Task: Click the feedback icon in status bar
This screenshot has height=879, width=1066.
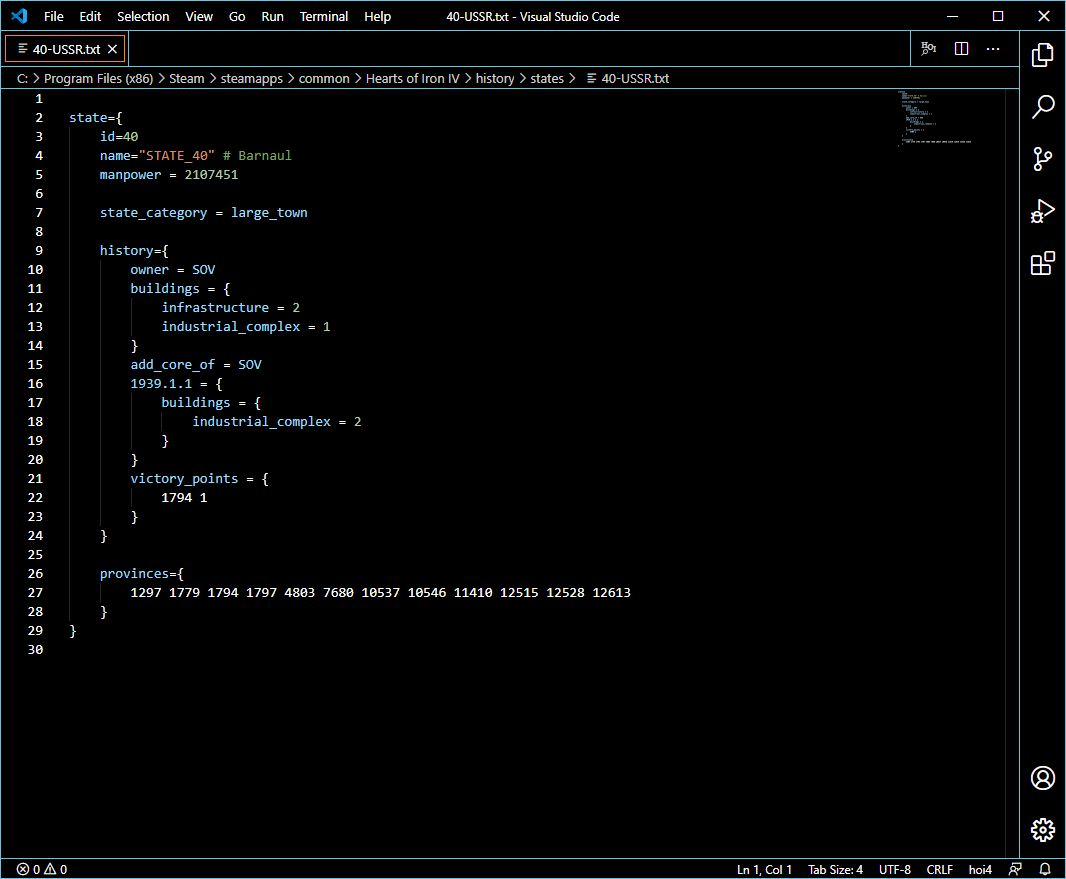Action: (x=1015, y=869)
